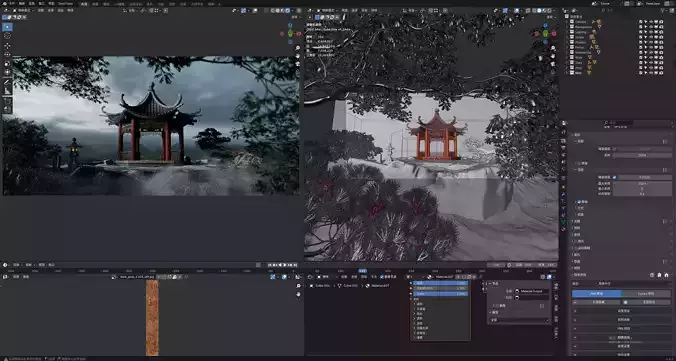Screen dimensions: 676x361
Task: Click the blue Z axis on left viewport gizmo
Action: 290,25
